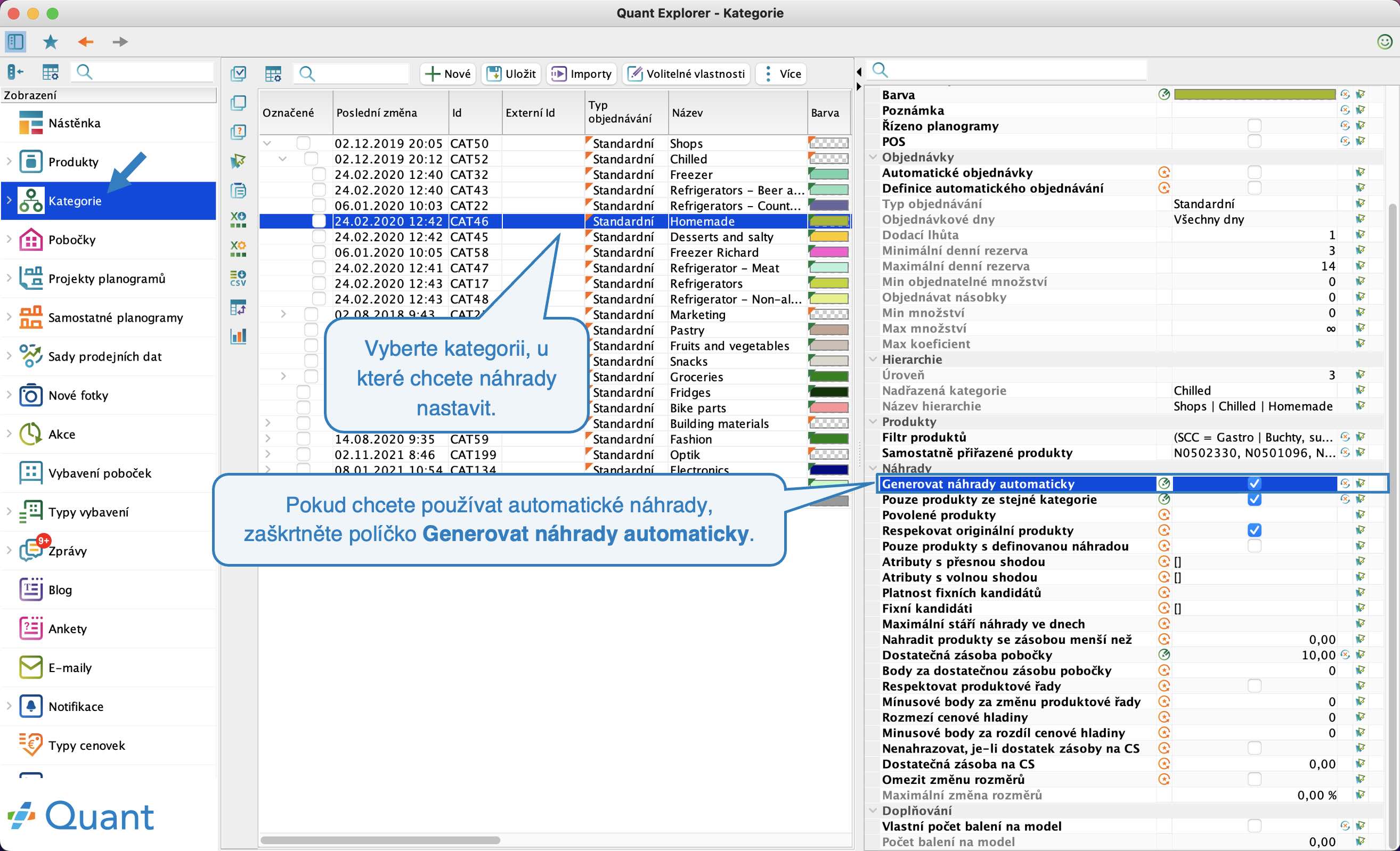The image size is (1400, 851).
Task: Open Volitelné vlastnosti button
Action: click(x=686, y=74)
